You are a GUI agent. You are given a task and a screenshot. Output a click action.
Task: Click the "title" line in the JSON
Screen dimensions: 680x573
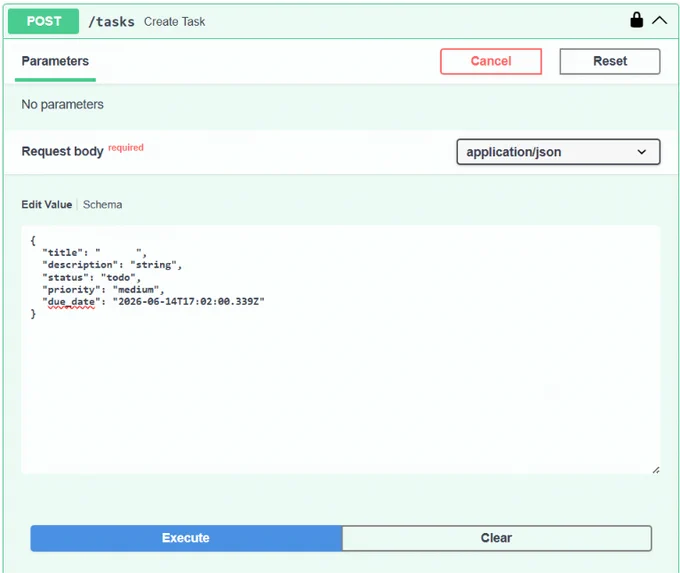pyautogui.click(x=94, y=252)
